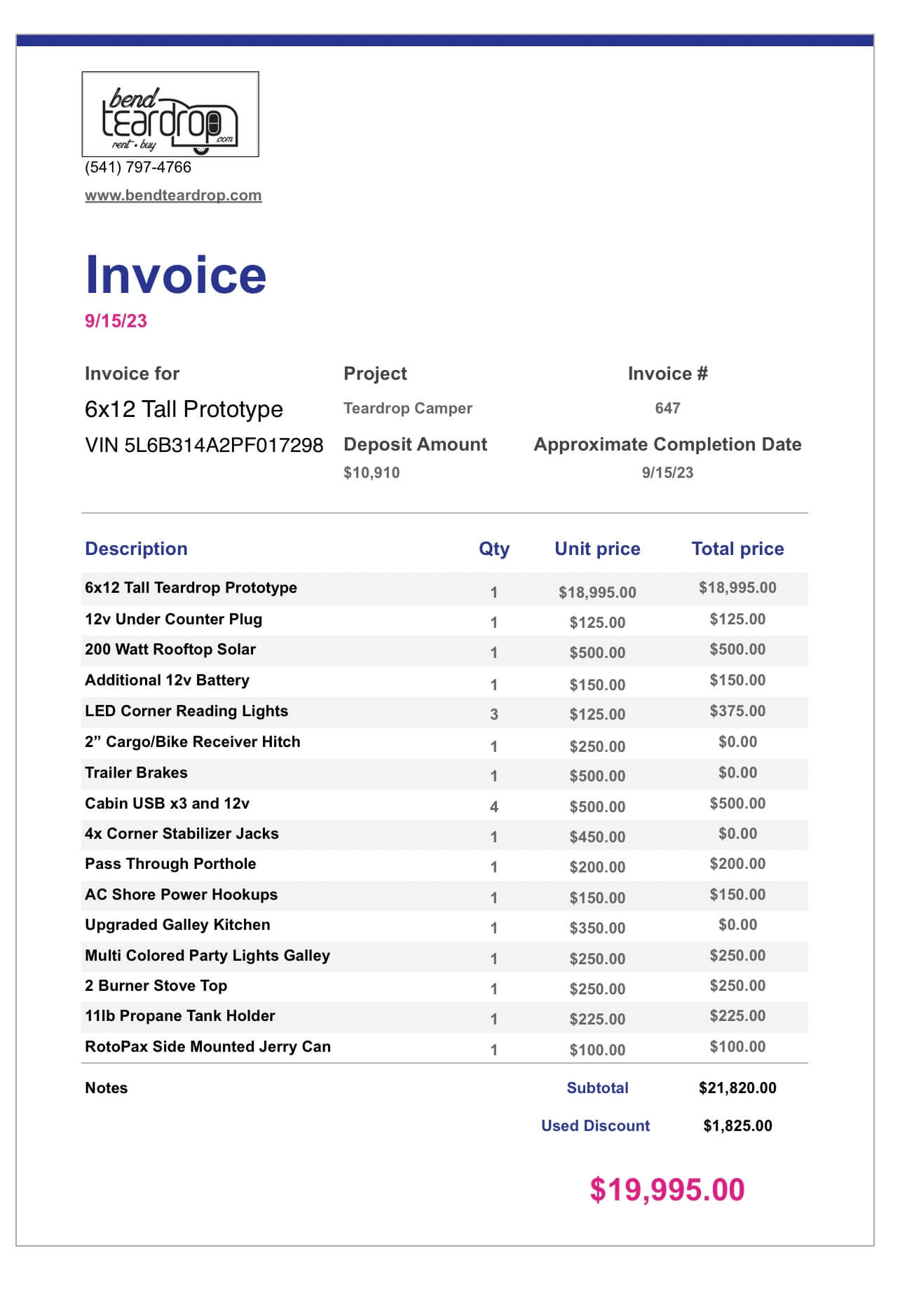
Task: Click the Bend Teardrop logo image
Action: point(170,114)
